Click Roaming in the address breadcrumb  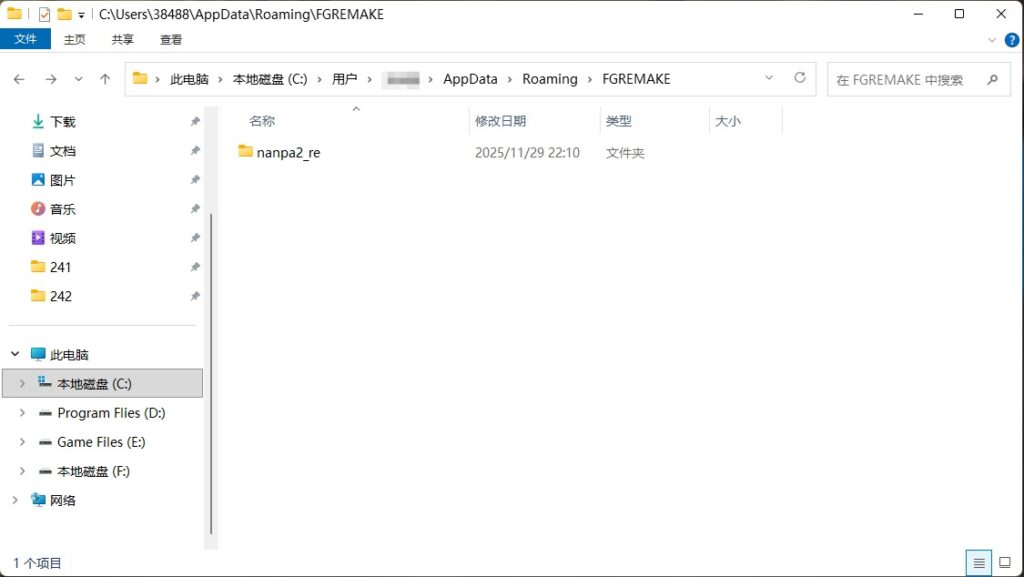tap(550, 79)
